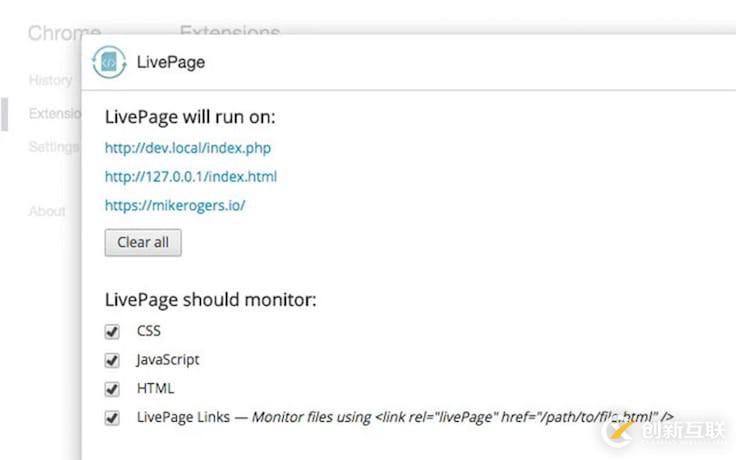Select Extensions in the left sidebar
Screen dimensions: 736x460
[54, 113]
